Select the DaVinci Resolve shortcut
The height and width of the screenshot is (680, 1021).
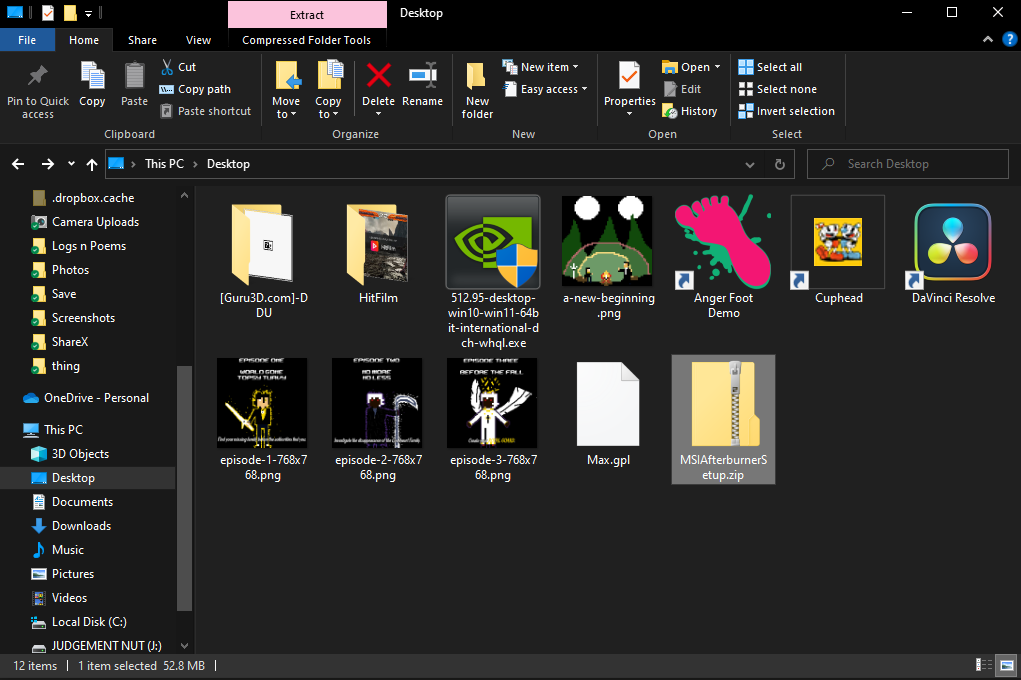click(953, 251)
